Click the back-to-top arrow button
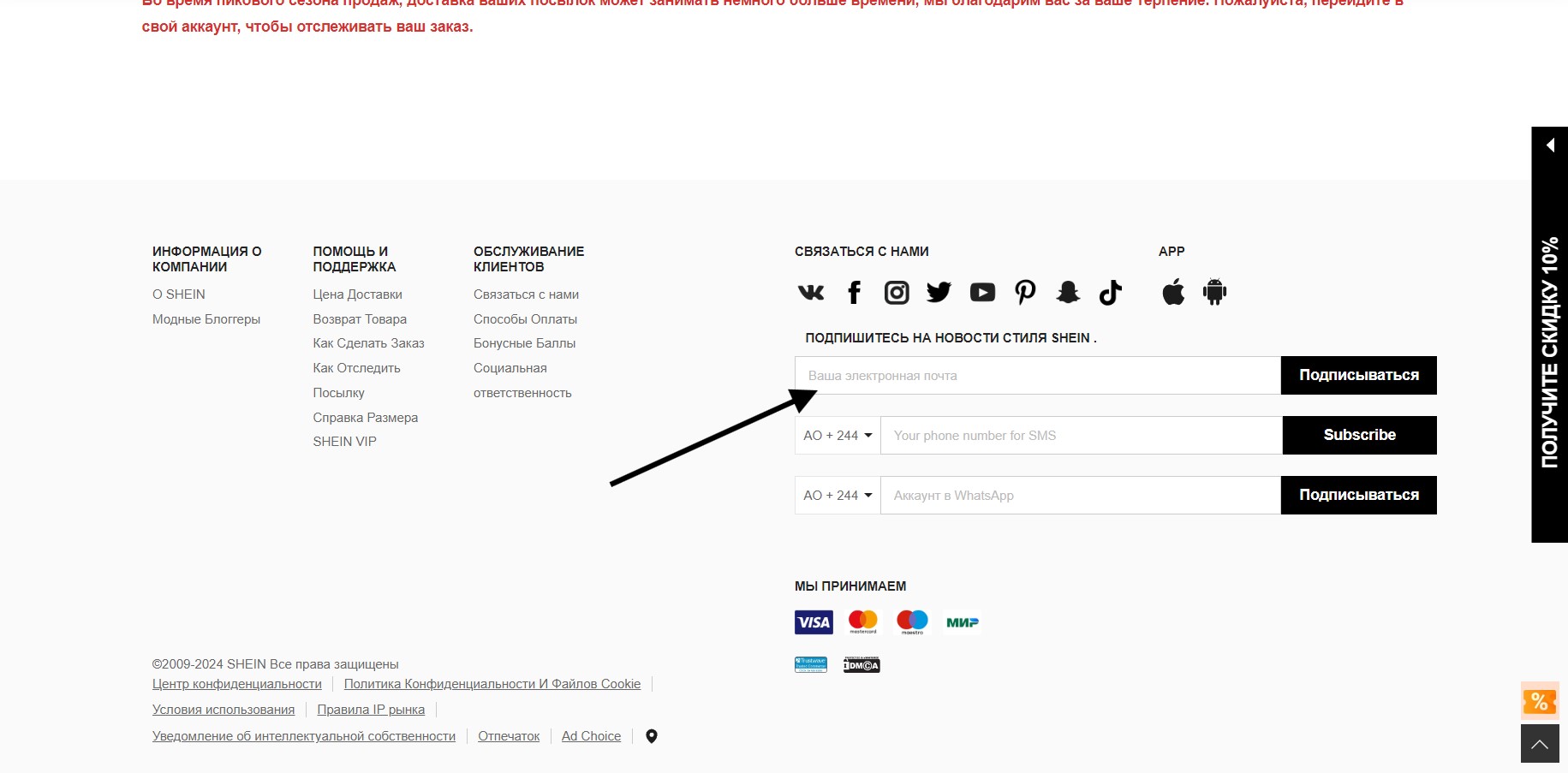The width and height of the screenshot is (1568, 773). 1540,744
